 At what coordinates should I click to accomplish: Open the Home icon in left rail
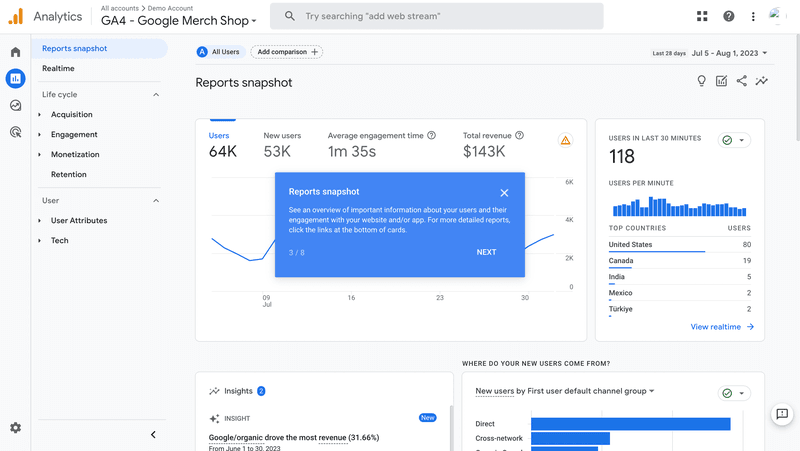click(x=15, y=52)
